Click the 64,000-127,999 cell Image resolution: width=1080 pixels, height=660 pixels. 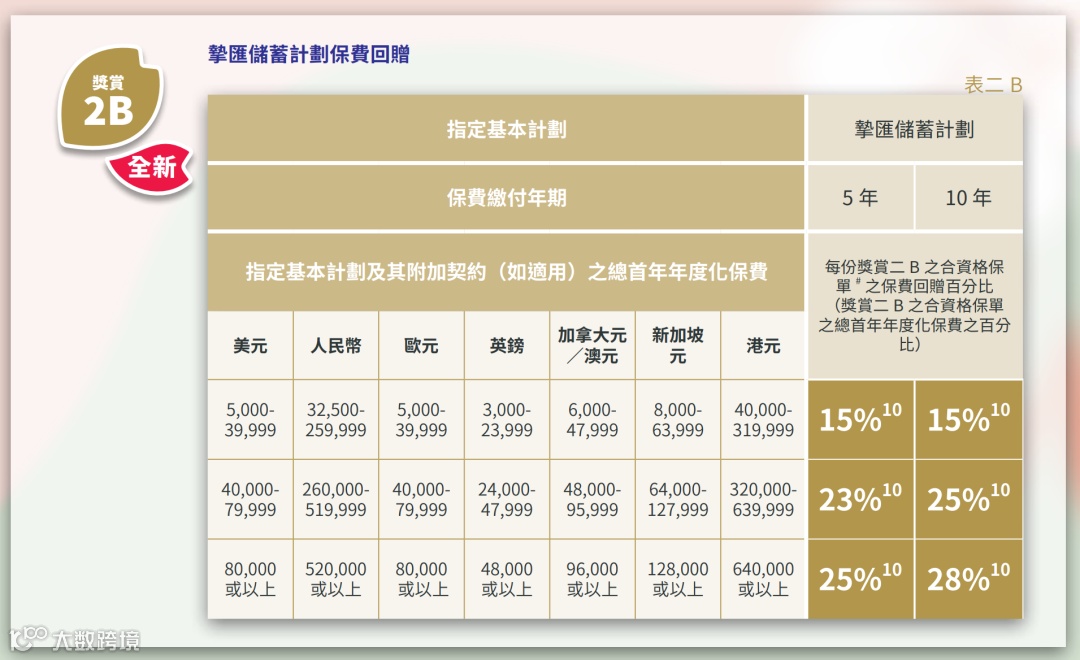coord(678,499)
